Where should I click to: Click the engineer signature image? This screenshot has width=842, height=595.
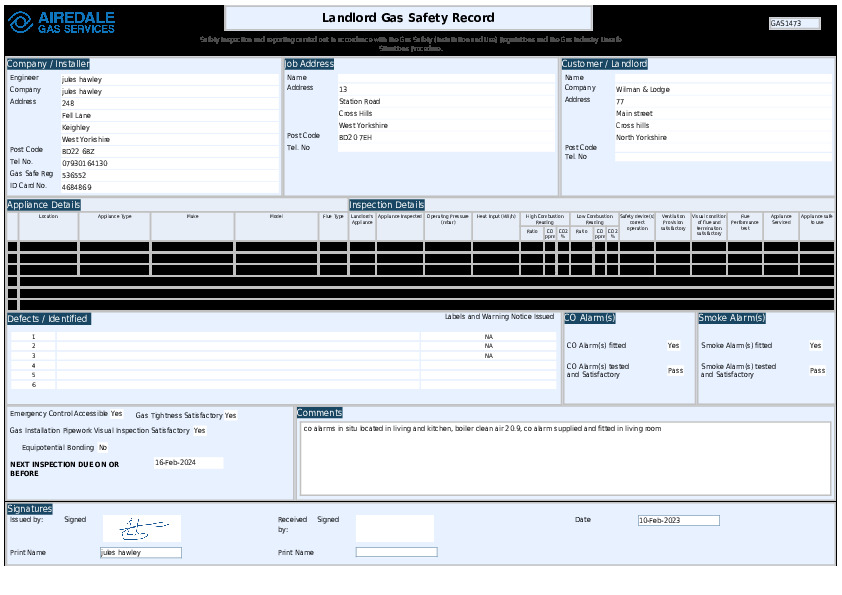[x=141, y=527]
